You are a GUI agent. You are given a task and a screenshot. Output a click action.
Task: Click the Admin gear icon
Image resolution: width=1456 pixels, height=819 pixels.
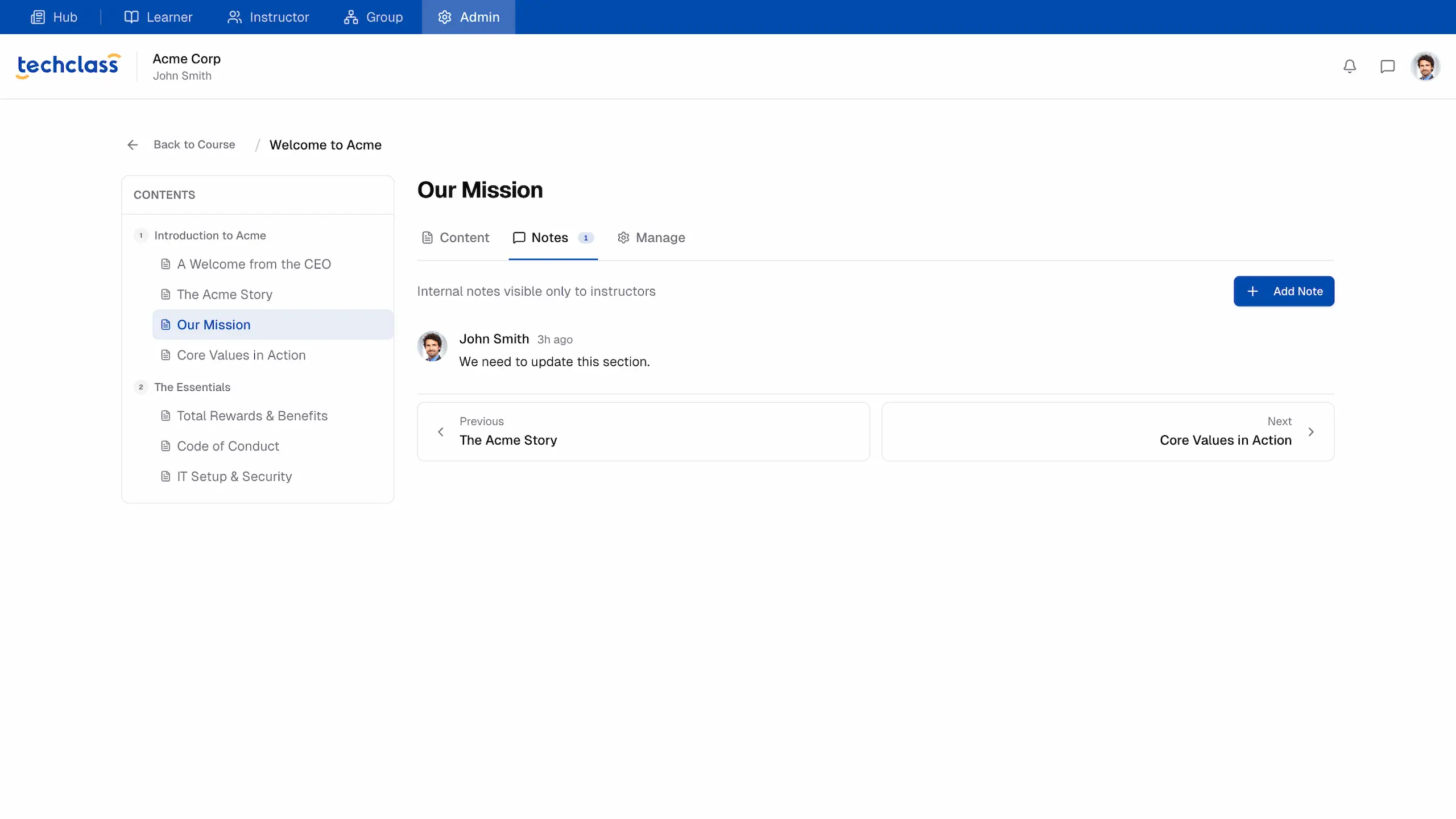coord(445,16)
